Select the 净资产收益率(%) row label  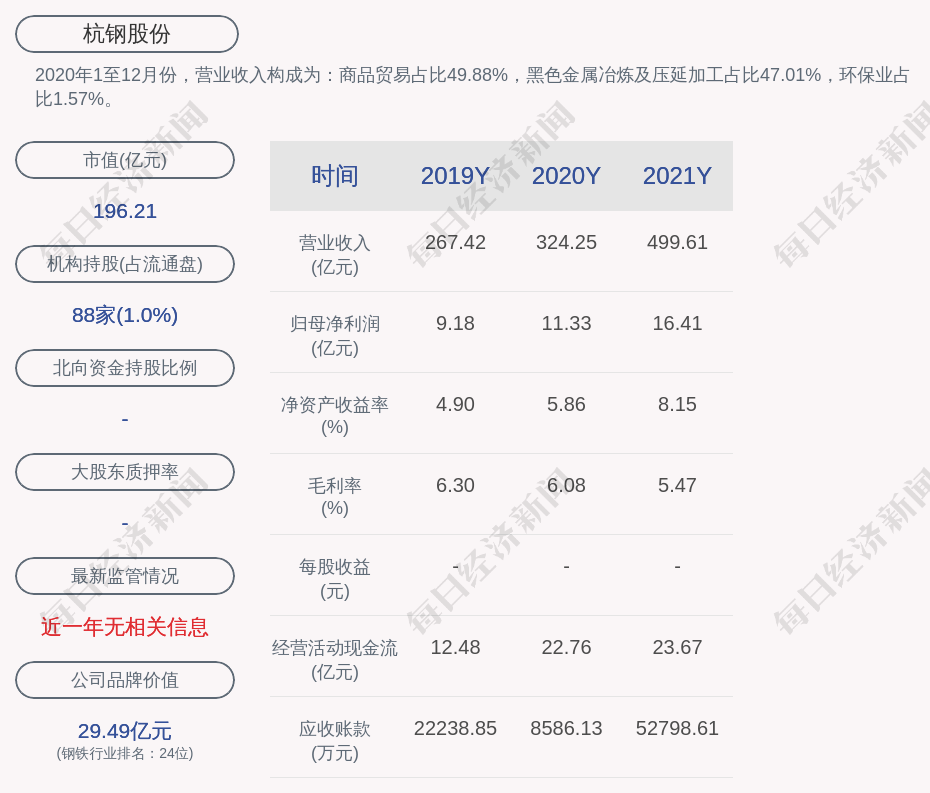(x=335, y=416)
